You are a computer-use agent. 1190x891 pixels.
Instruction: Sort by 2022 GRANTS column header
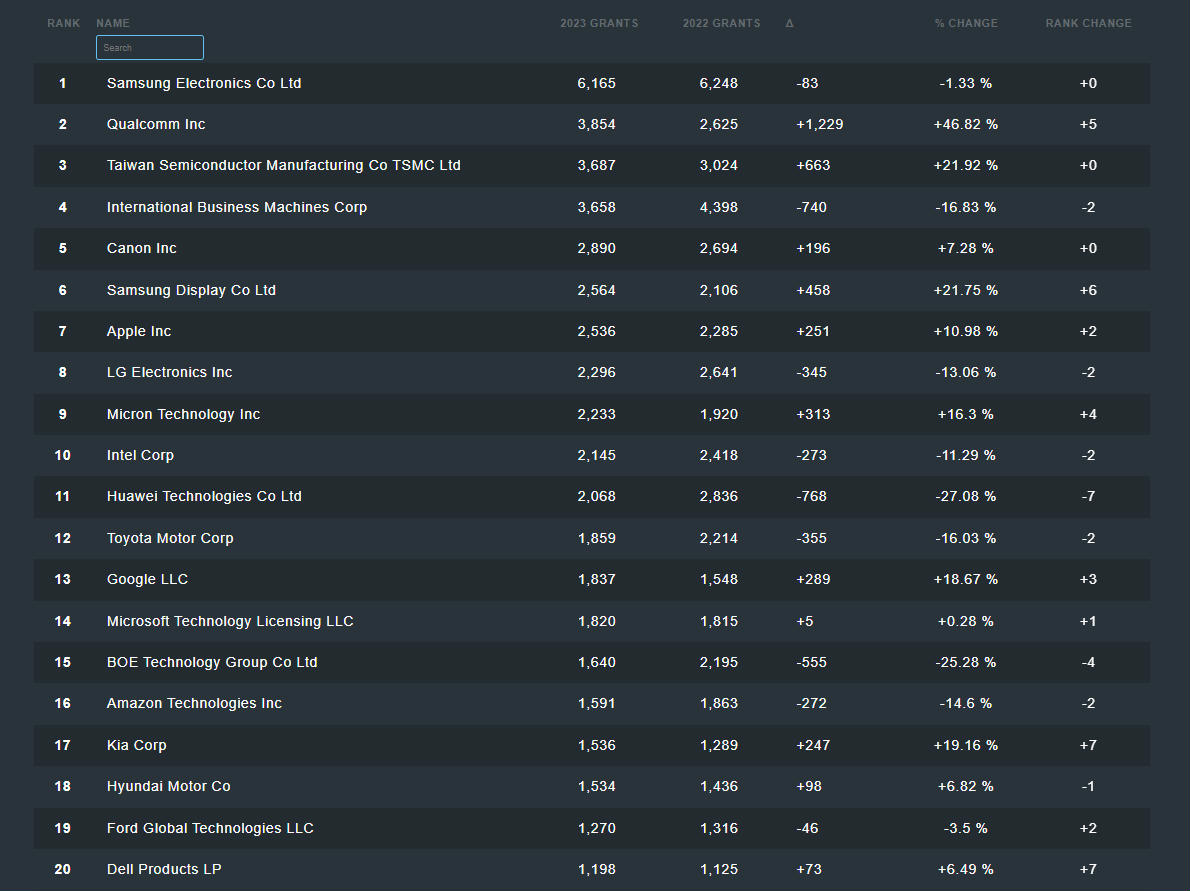(721, 24)
